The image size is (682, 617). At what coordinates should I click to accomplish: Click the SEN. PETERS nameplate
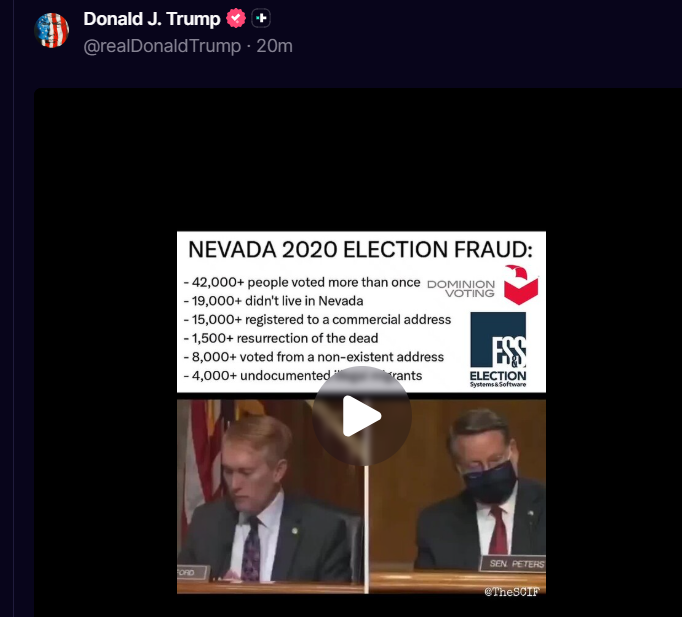(513, 564)
